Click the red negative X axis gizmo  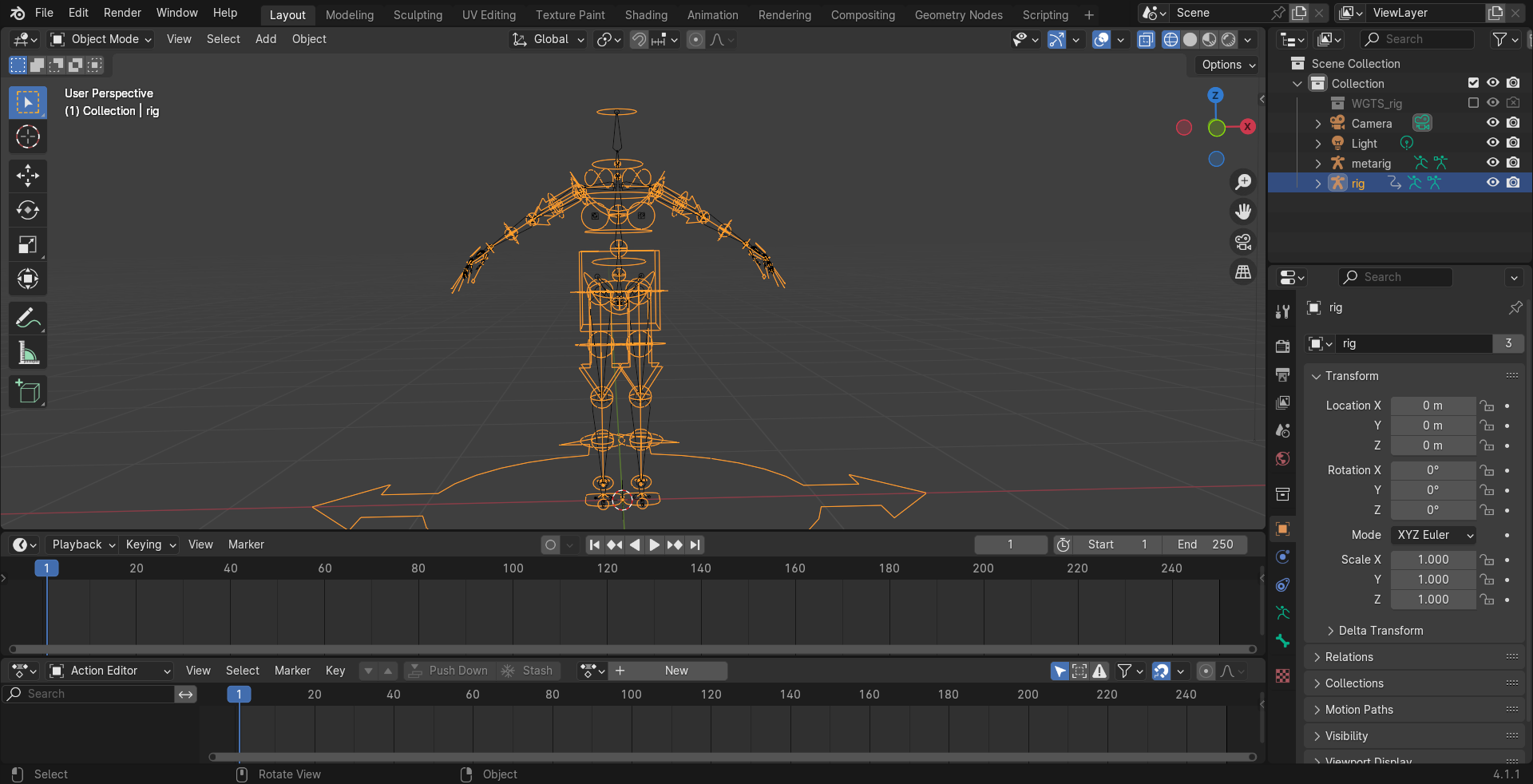tap(1184, 127)
